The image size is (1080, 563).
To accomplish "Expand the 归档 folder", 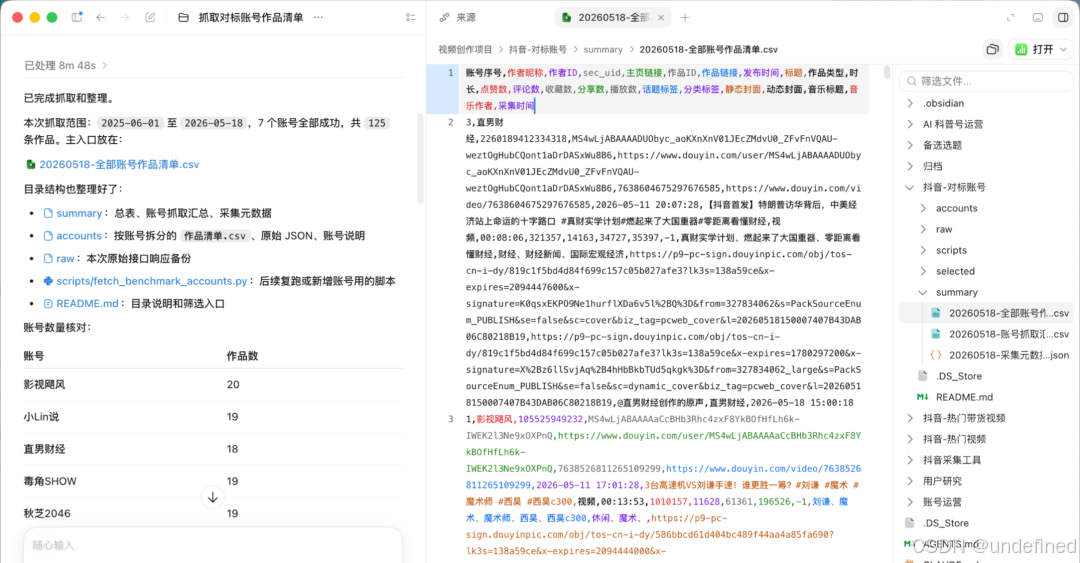I will (910, 166).
